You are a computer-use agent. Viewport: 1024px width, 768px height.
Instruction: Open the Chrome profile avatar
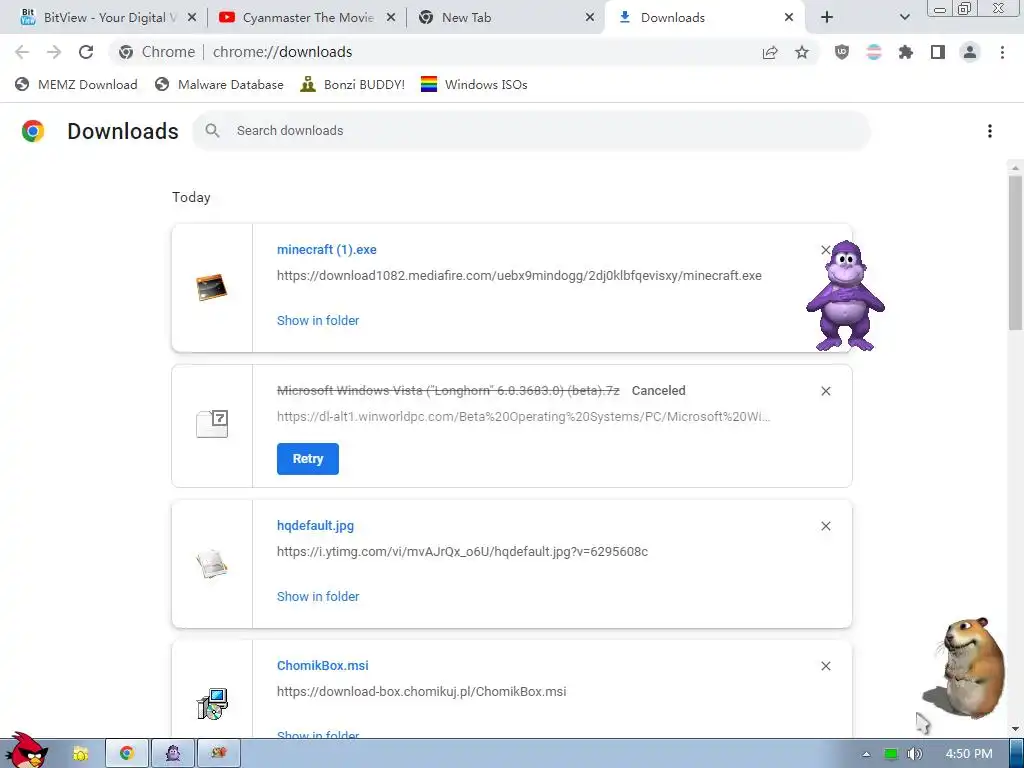(970, 52)
